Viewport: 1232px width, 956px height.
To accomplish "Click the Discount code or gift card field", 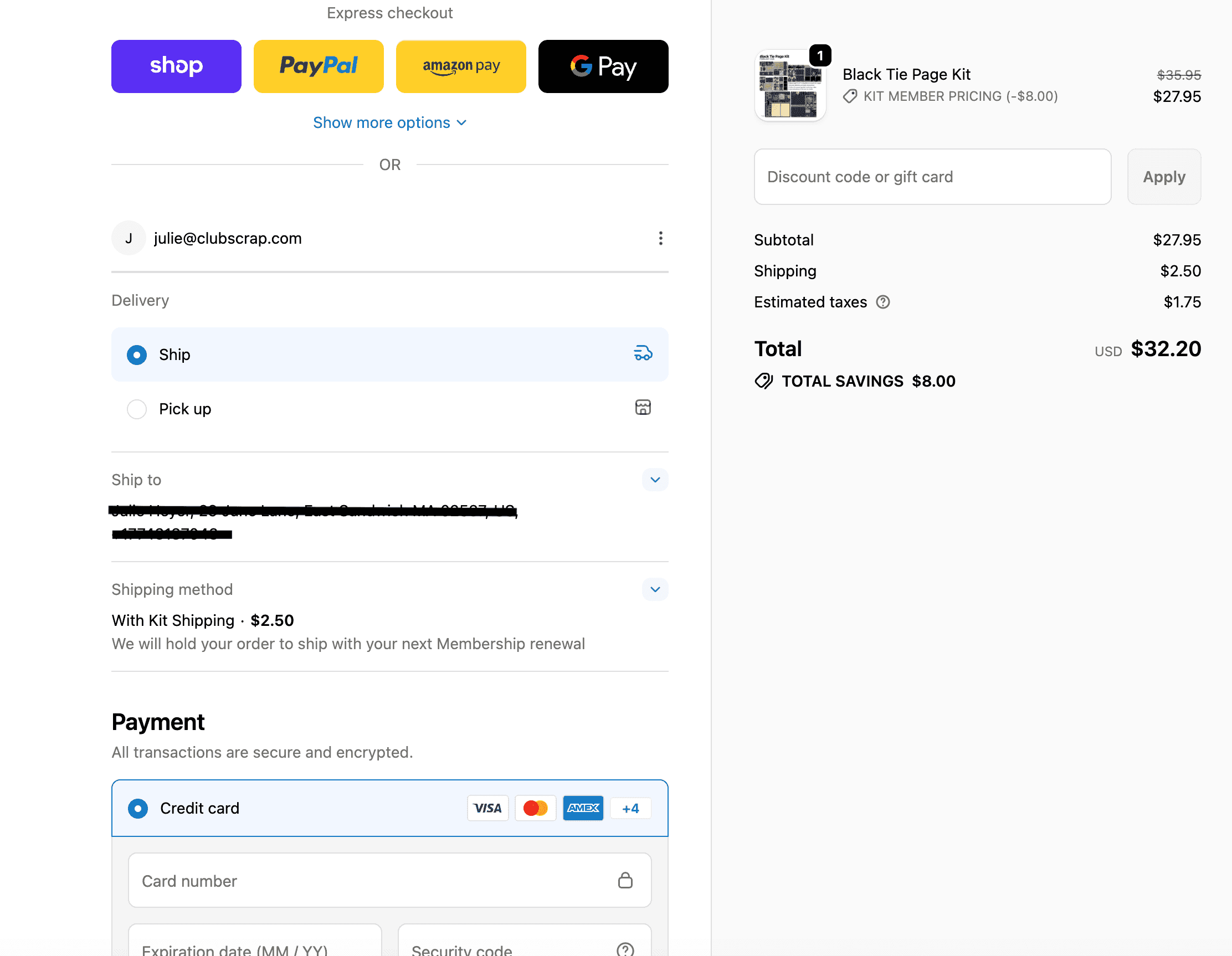I will [x=932, y=177].
